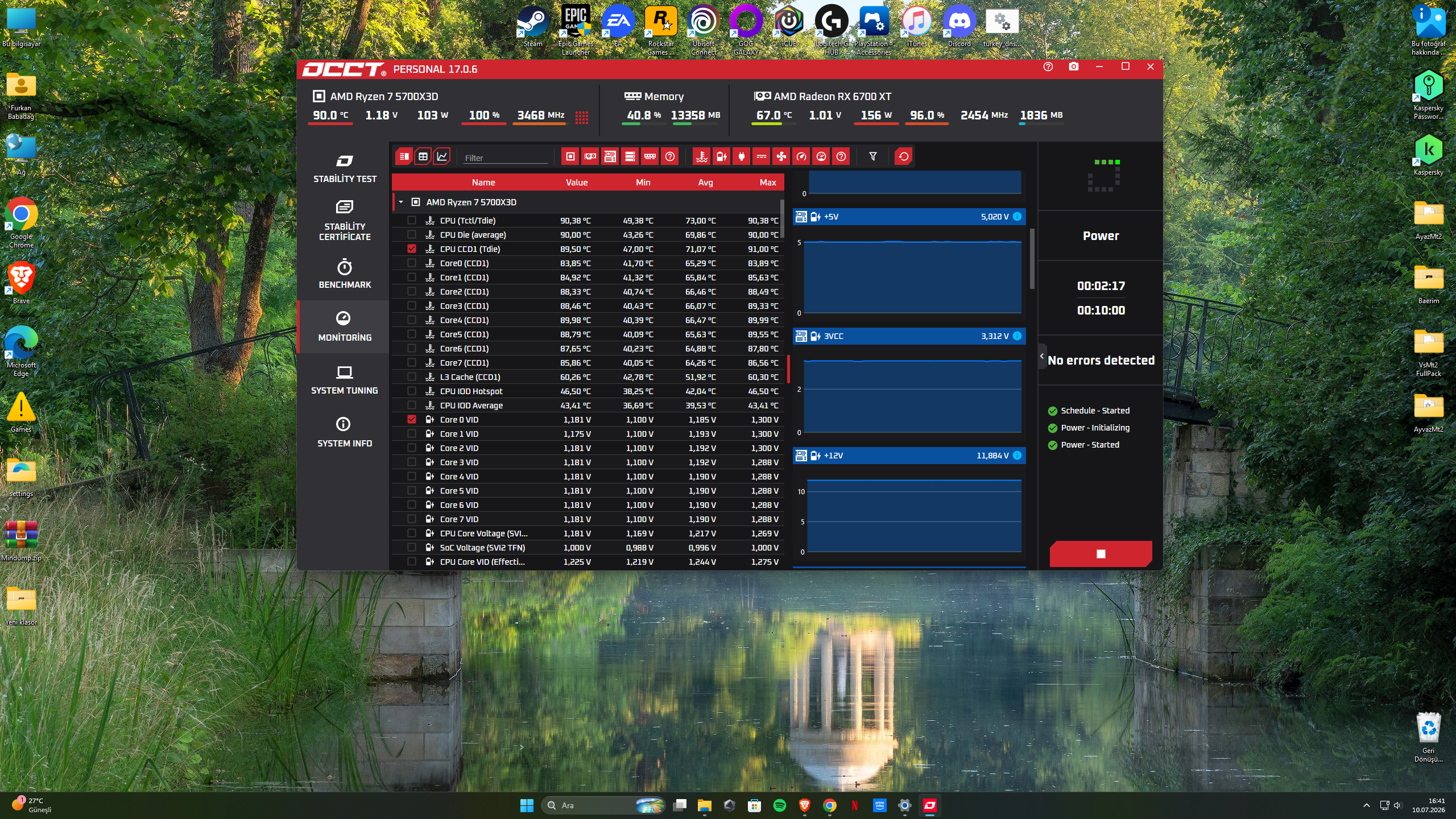Select the Core2 (CCD1) sensor row
The width and height of the screenshot is (1456, 819).
(x=588, y=292)
